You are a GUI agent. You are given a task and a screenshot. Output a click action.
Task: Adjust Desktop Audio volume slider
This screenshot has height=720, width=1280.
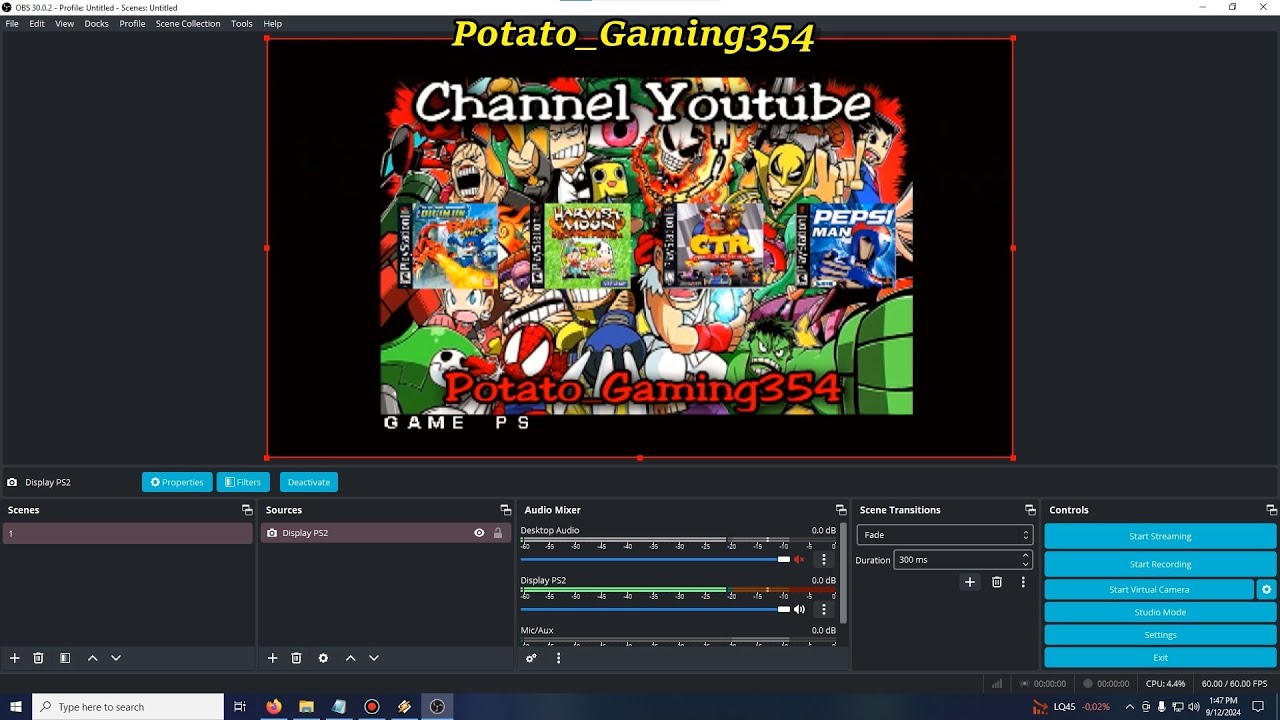(x=655, y=559)
